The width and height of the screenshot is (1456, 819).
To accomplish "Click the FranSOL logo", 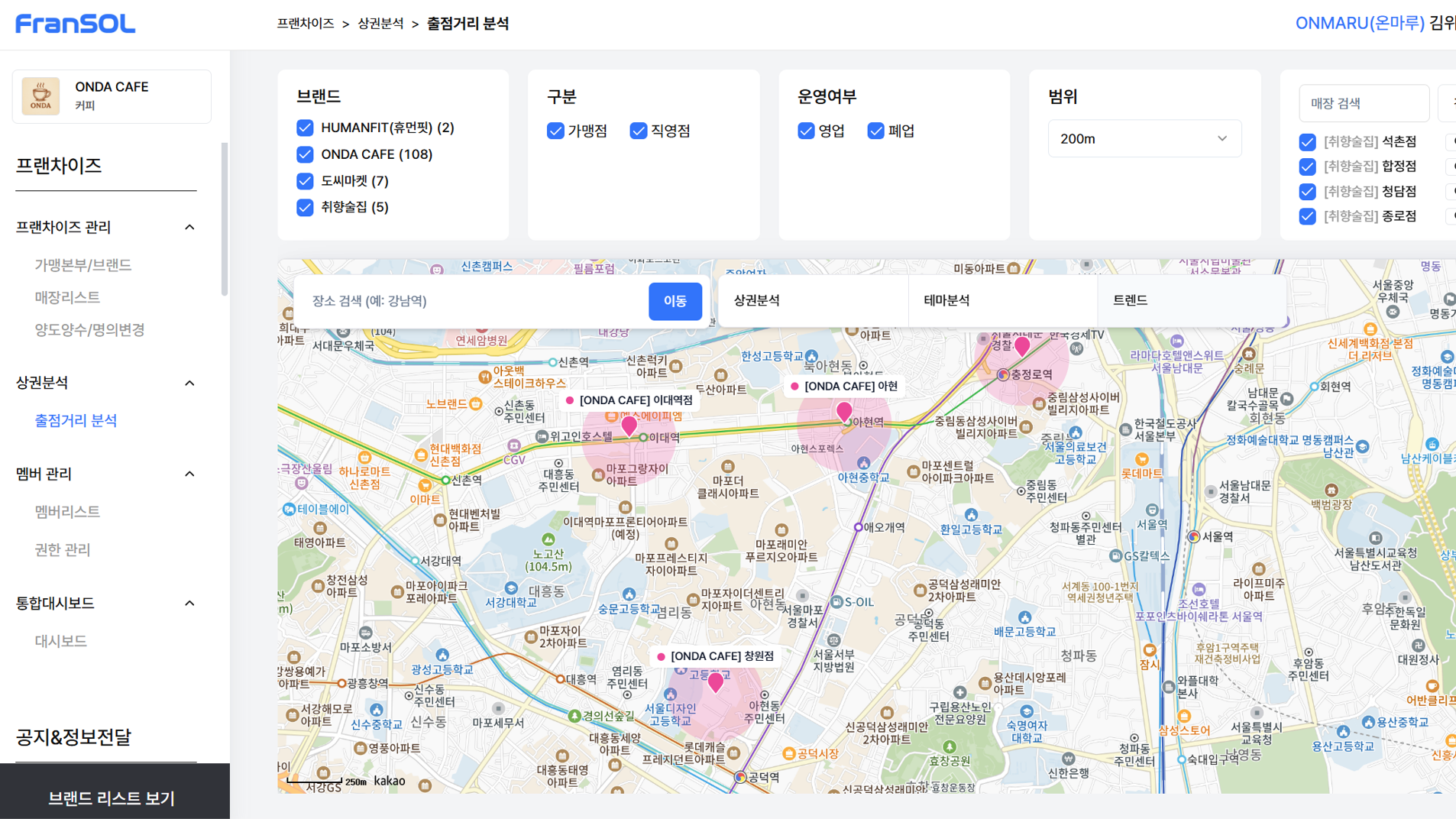I will coord(76,24).
